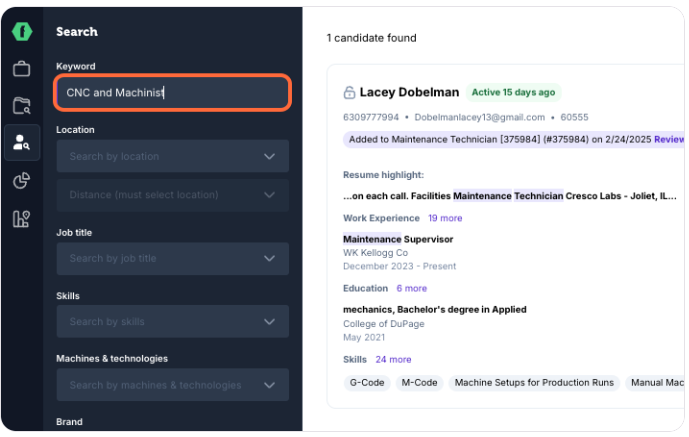Click the resume highlight Facilities Maintenance Technician line

click(x=510, y=196)
